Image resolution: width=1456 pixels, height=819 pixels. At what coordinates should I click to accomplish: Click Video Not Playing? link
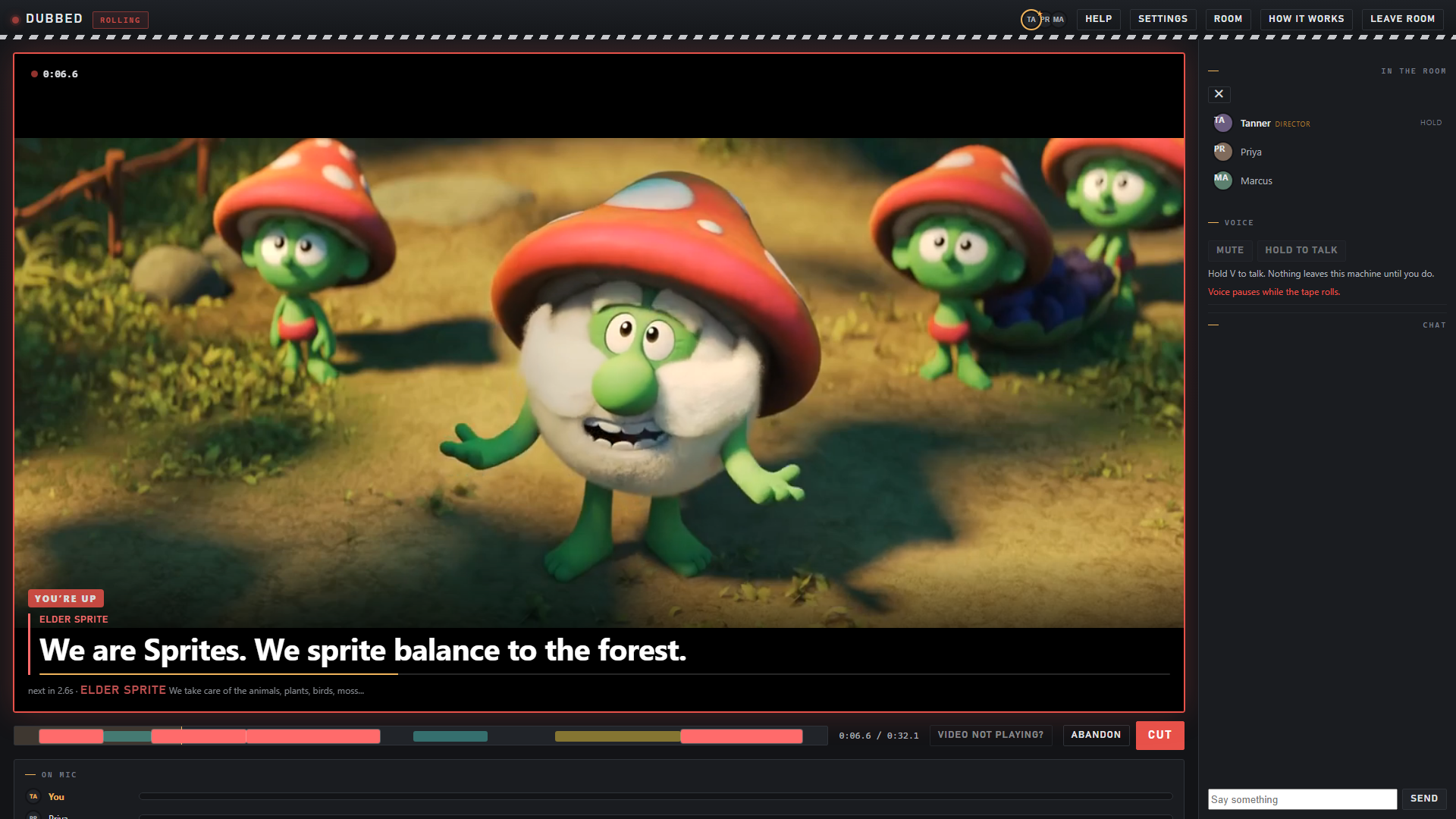point(990,735)
